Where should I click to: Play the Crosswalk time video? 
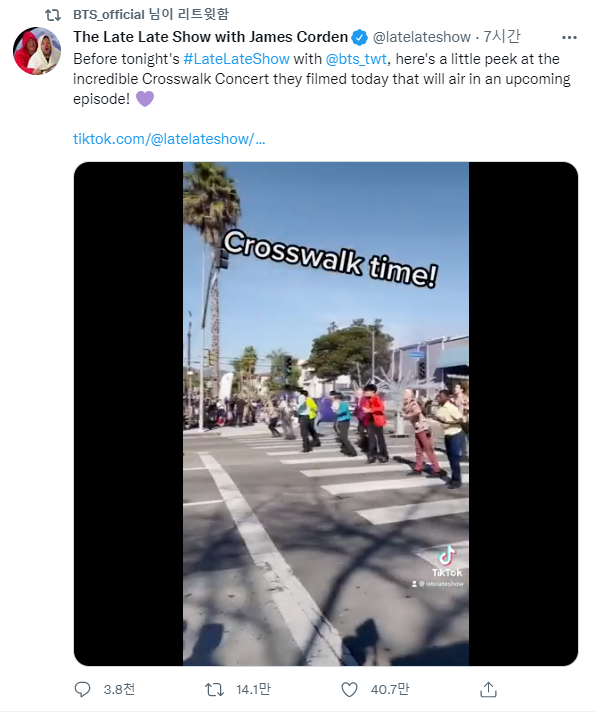[326, 413]
